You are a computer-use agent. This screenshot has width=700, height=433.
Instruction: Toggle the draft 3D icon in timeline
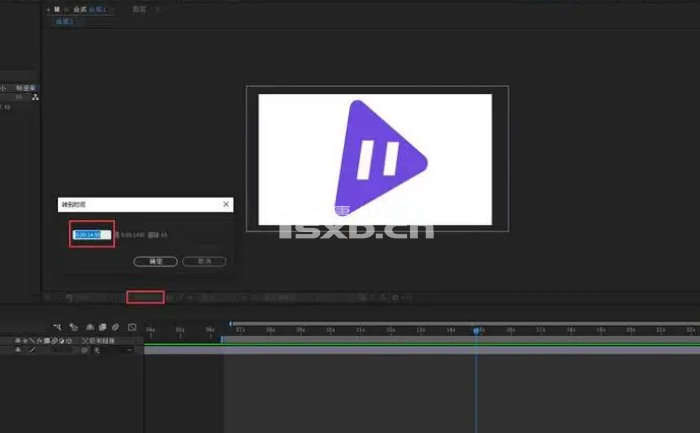(x=74, y=327)
